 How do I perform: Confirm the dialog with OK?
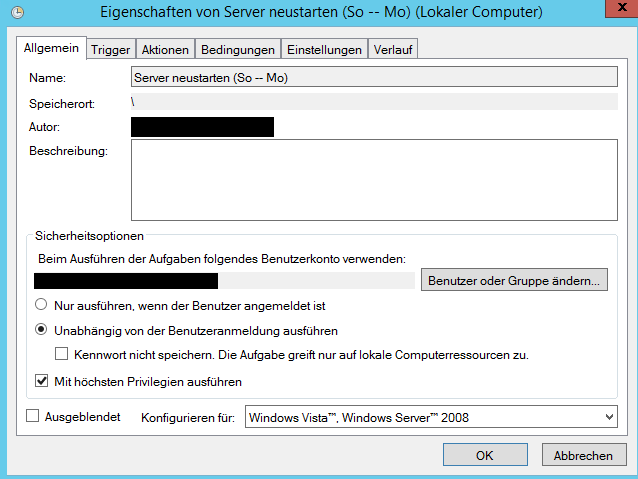[x=485, y=455]
